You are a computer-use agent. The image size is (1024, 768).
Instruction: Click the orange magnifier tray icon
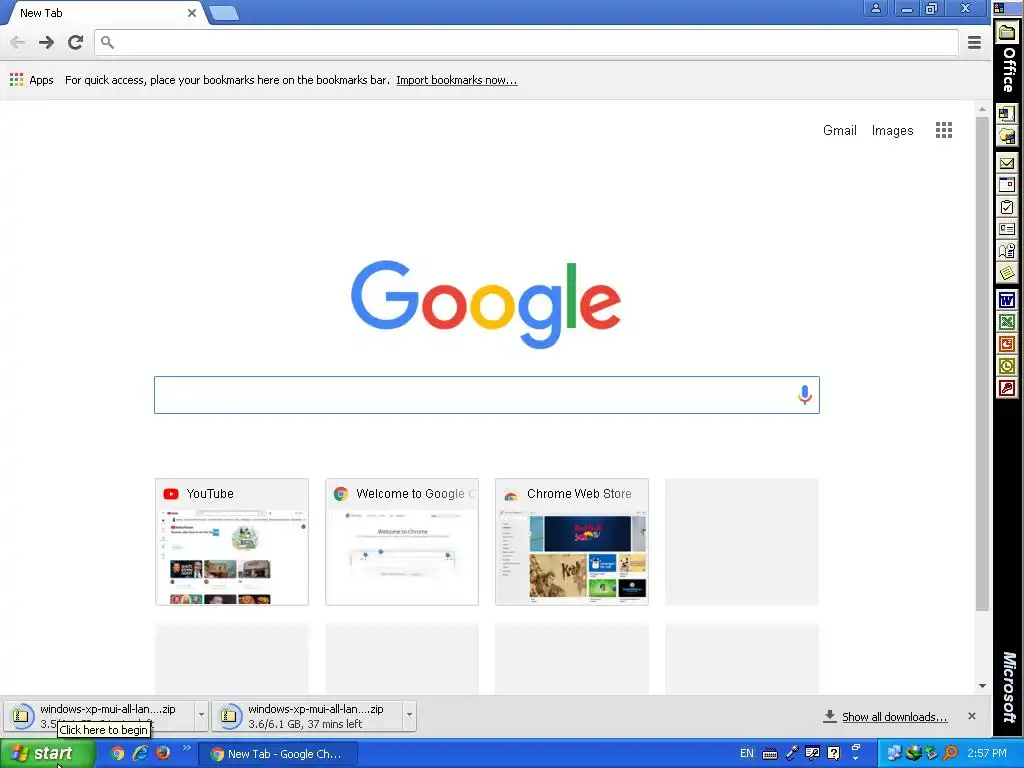[950, 753]
